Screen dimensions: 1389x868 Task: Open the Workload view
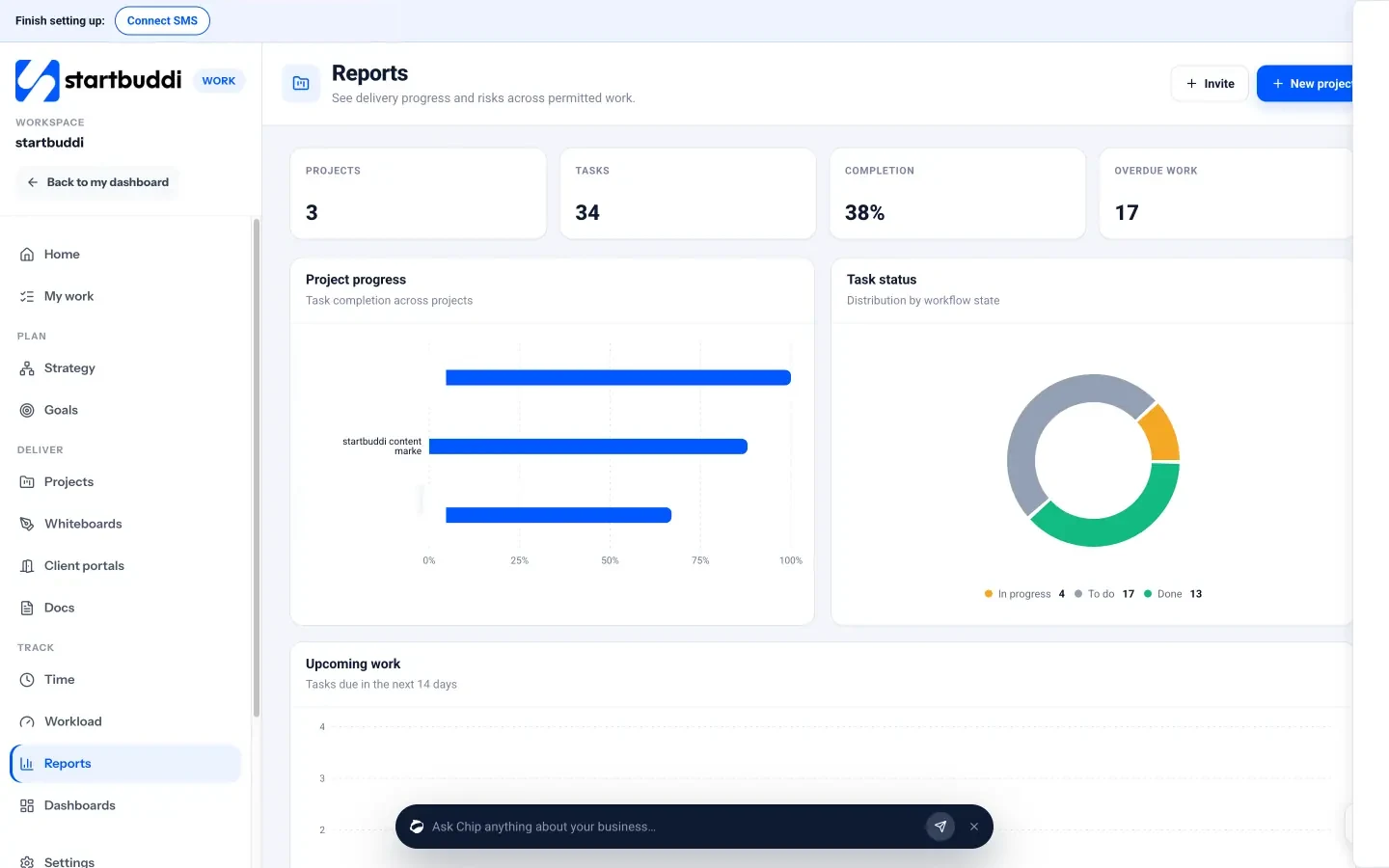(125, 722)
